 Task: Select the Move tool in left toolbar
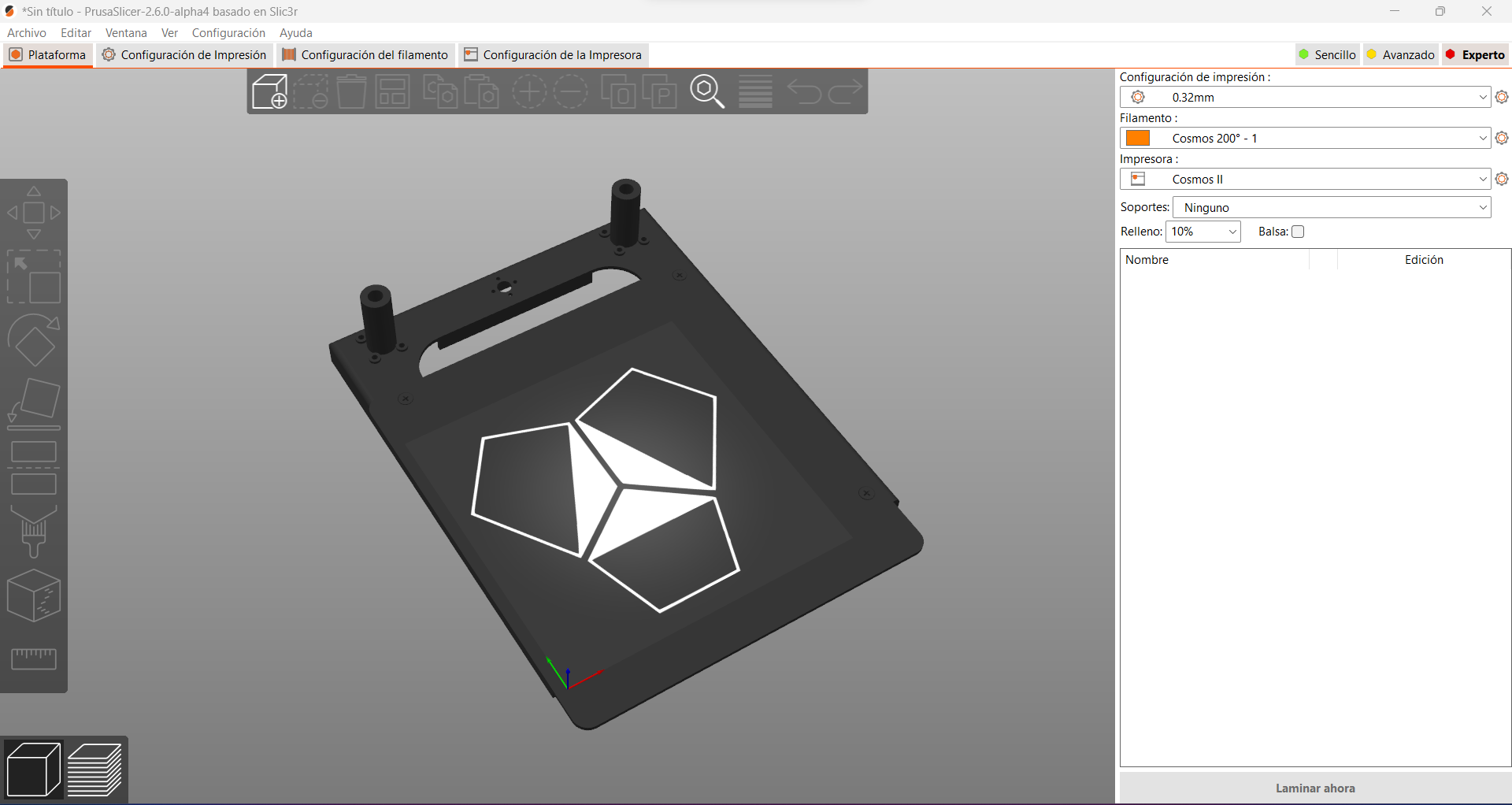click(34, 213)
